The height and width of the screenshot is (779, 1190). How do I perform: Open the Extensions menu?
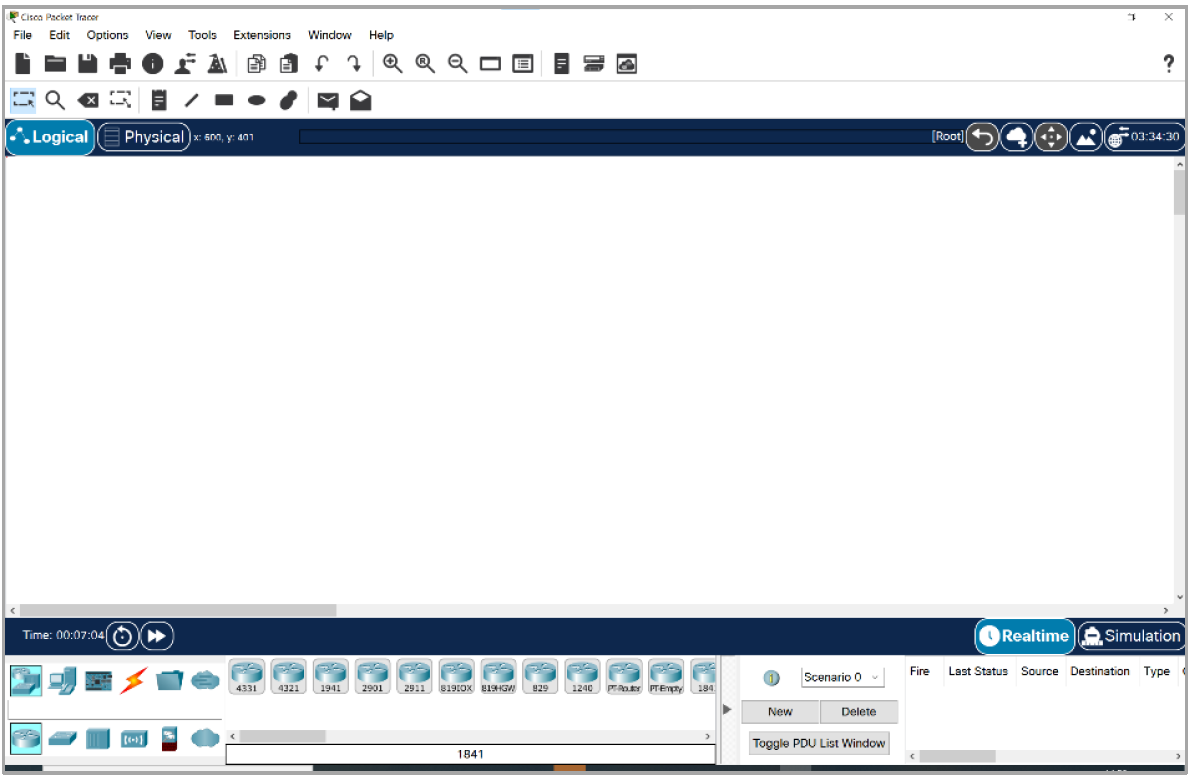pyautogui.click(x=262, y=35)
